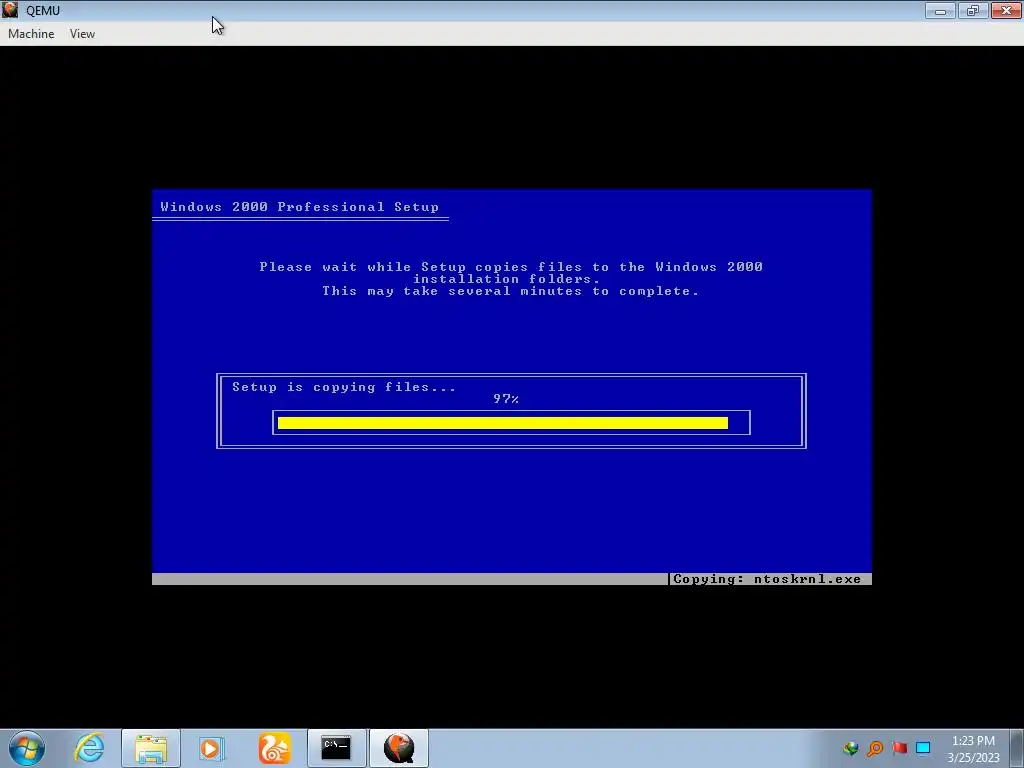Click 'Please wait while Setup copies' line
The image size is (1024, 768).
pos(511,266)
